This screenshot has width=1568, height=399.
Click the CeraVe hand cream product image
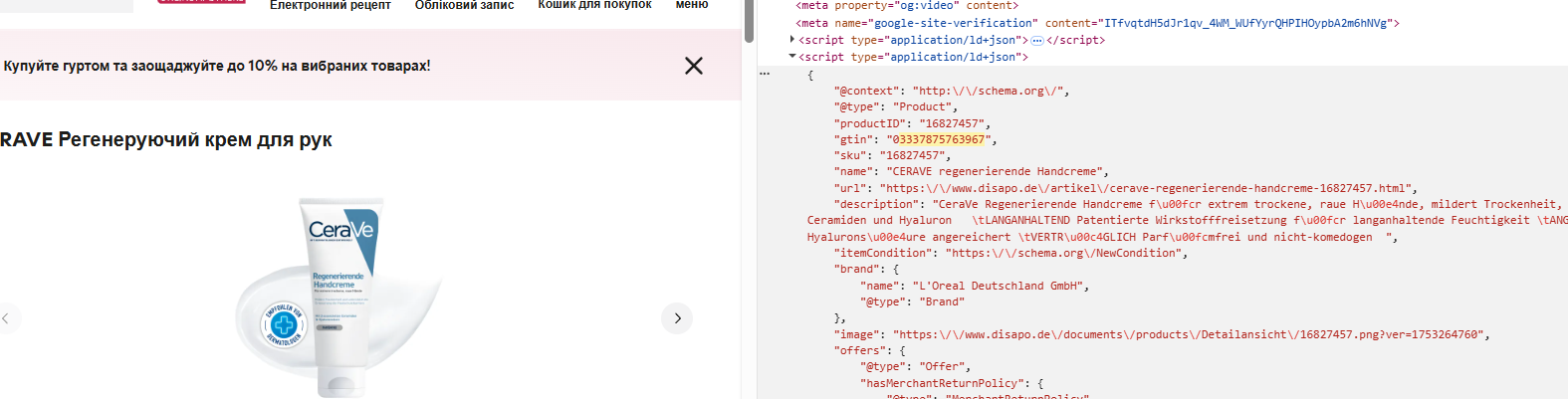click(338, 297)
